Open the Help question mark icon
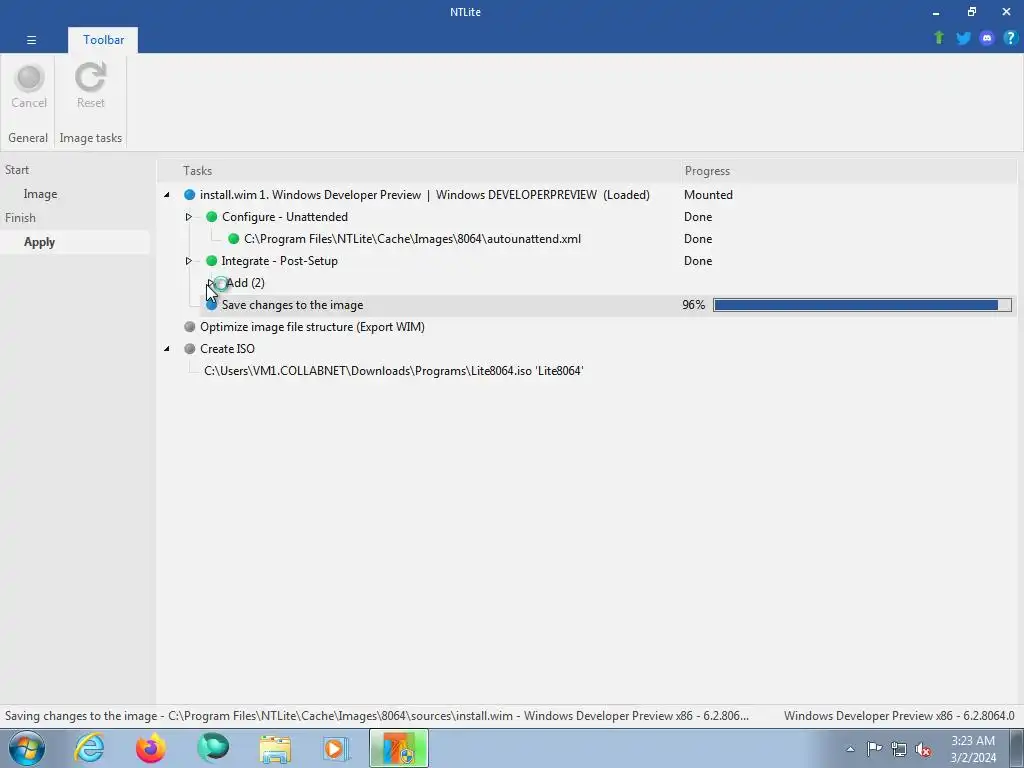1024x768 pixels. pos(1010,38)
